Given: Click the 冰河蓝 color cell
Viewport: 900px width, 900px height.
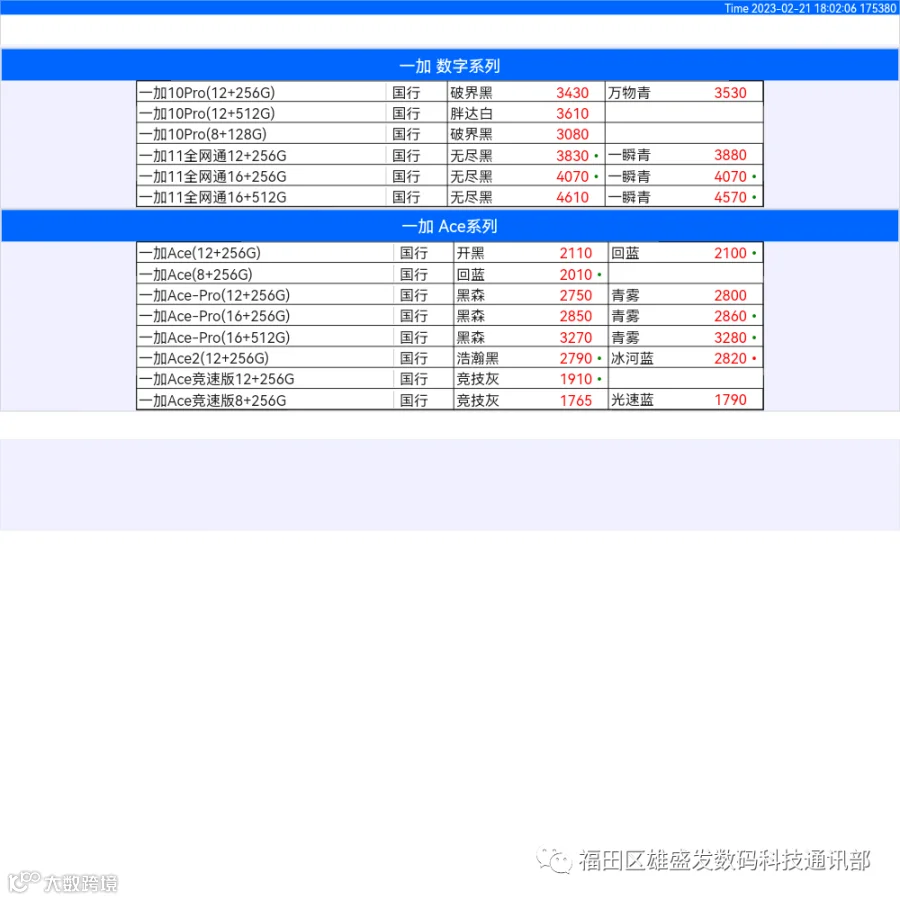Looking at the screenshot, I should click(632, 358).
